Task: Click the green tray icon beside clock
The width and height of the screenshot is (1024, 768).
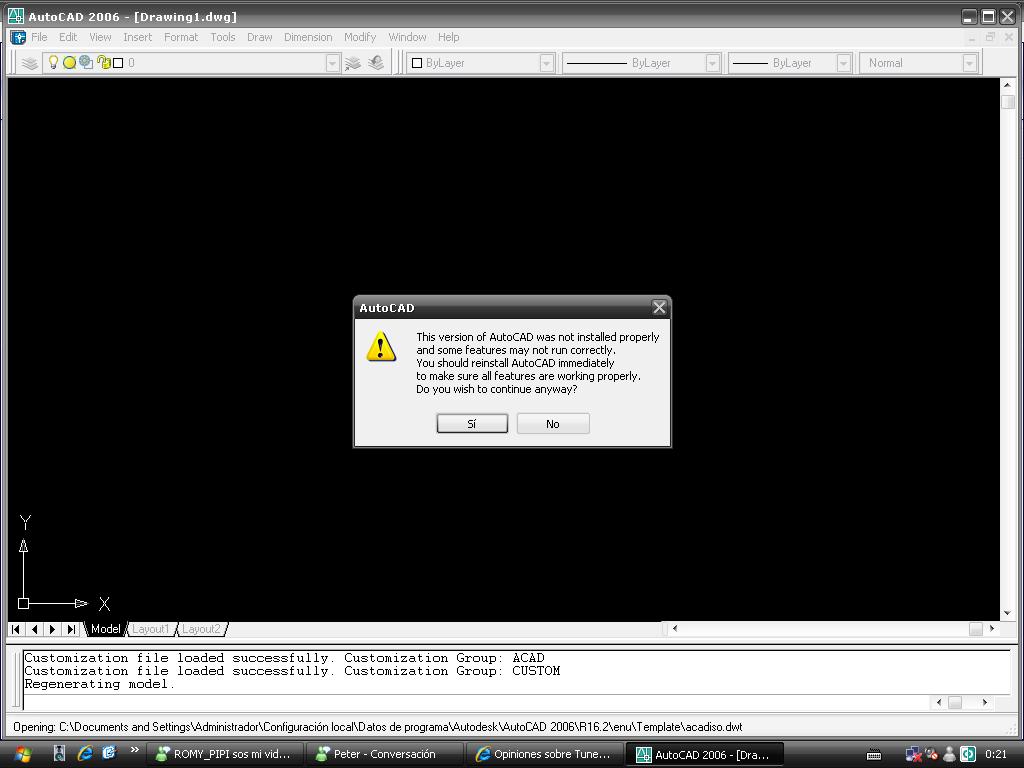Action: 968,754
